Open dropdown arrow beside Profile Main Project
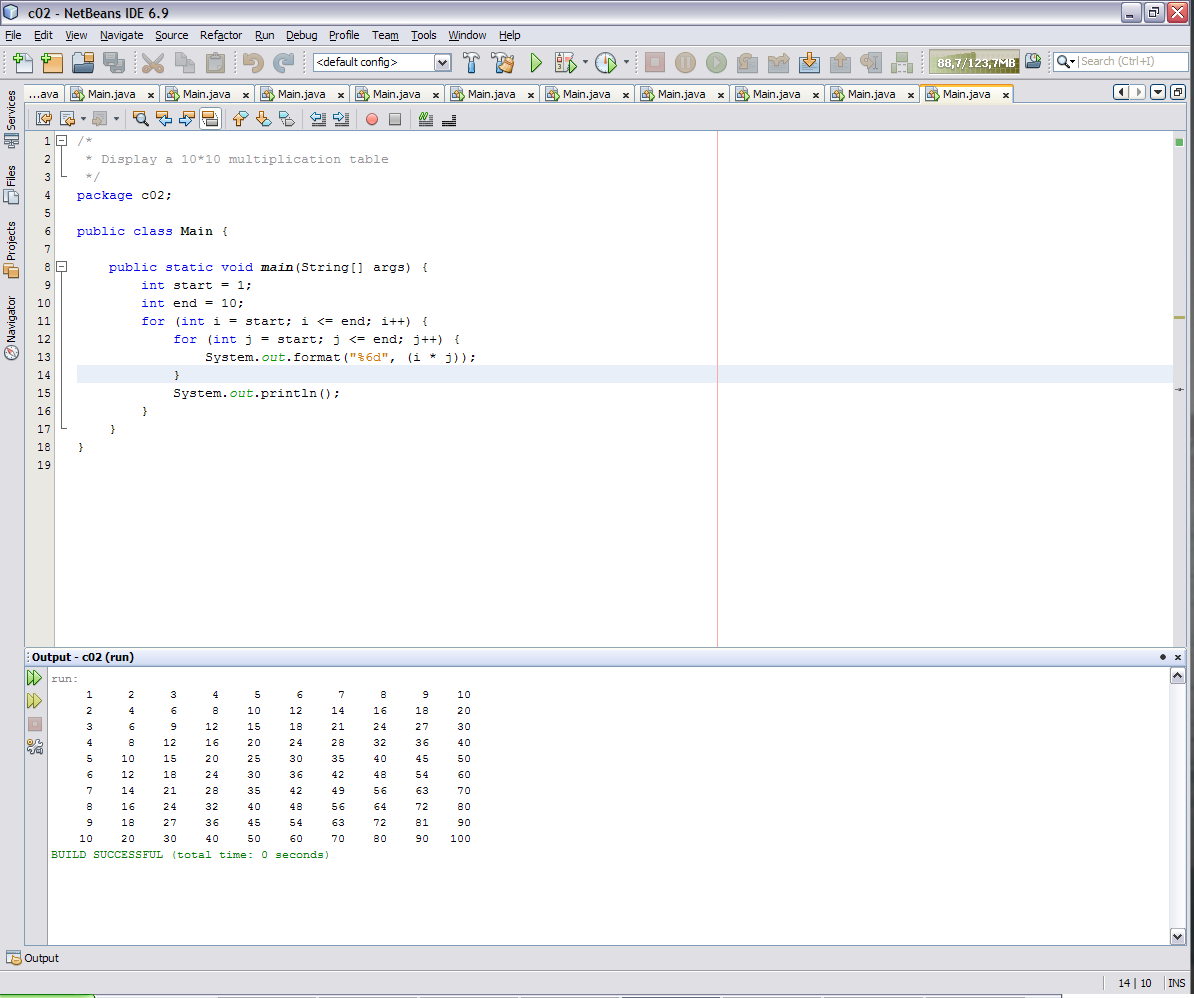 626,62
